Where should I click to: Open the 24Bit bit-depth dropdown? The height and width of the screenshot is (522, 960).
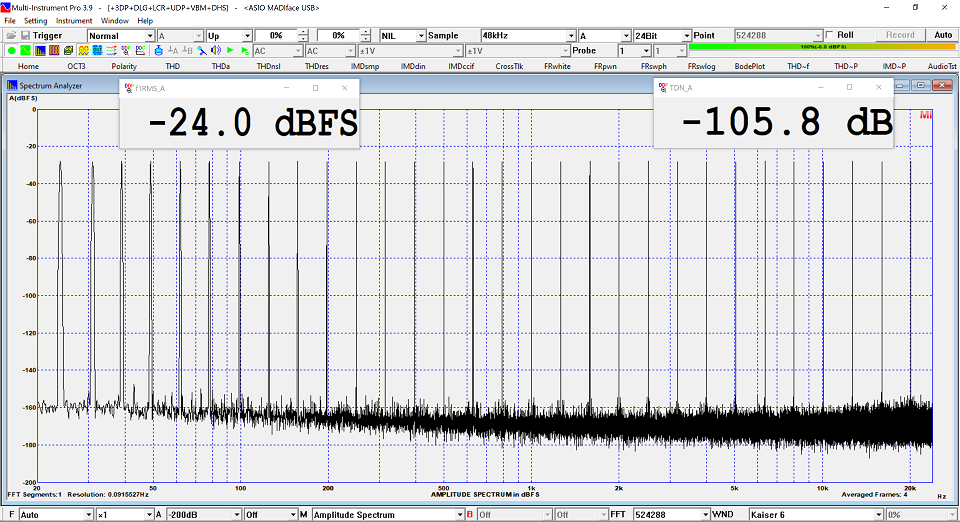(685, 35)
